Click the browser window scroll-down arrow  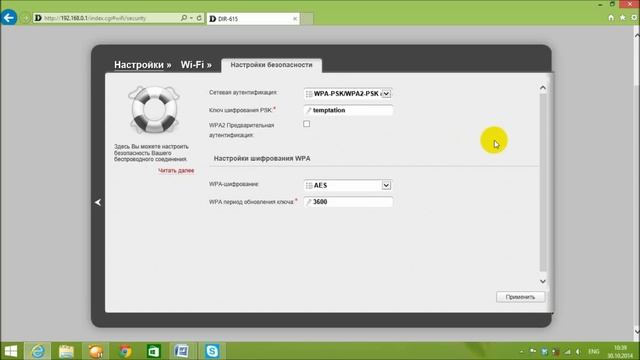(x=637, y=331)
